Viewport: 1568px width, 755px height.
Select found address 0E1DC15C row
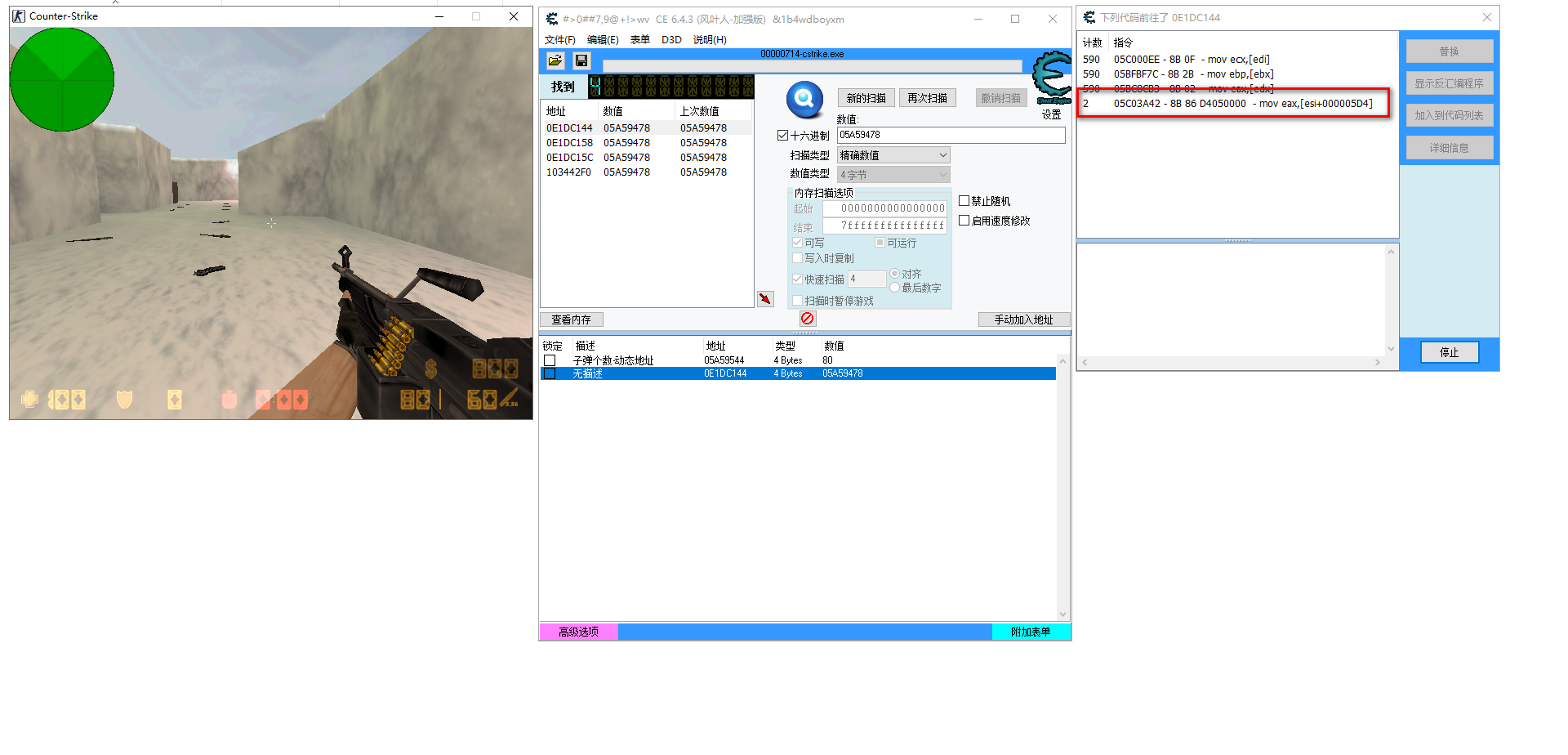[647, 158]
